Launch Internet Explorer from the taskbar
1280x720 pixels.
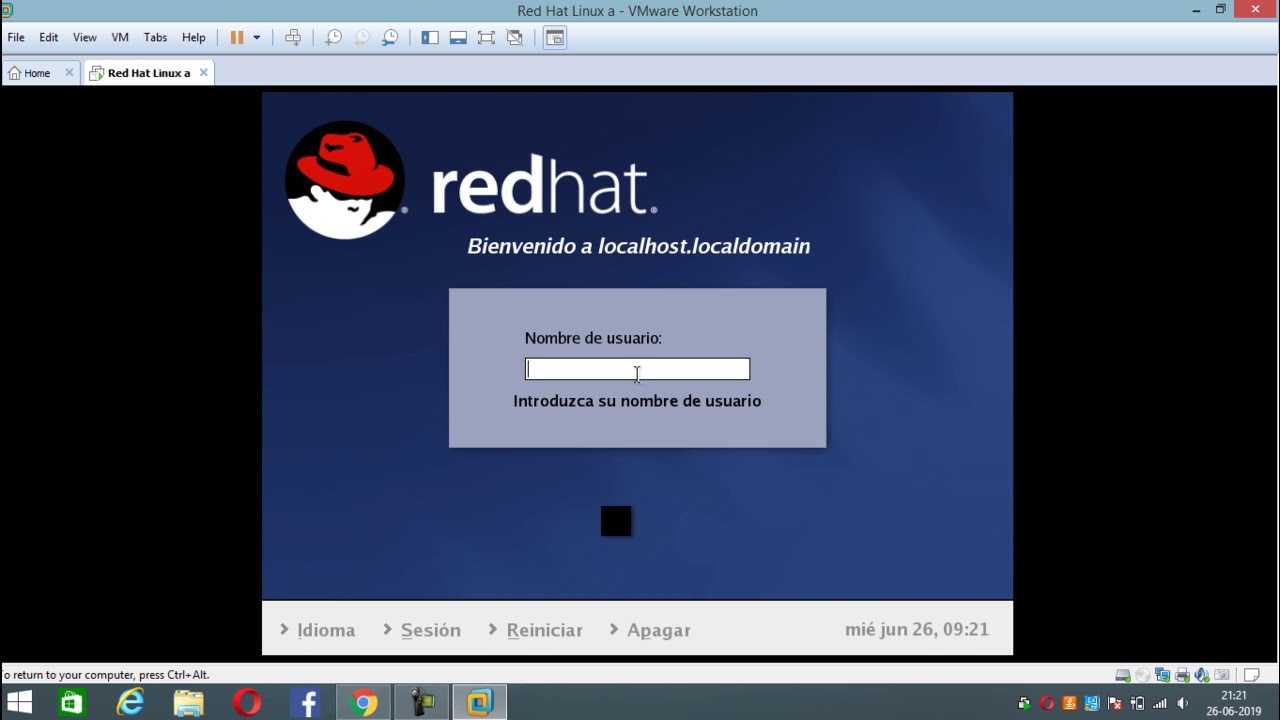click(x=130, y=703)
